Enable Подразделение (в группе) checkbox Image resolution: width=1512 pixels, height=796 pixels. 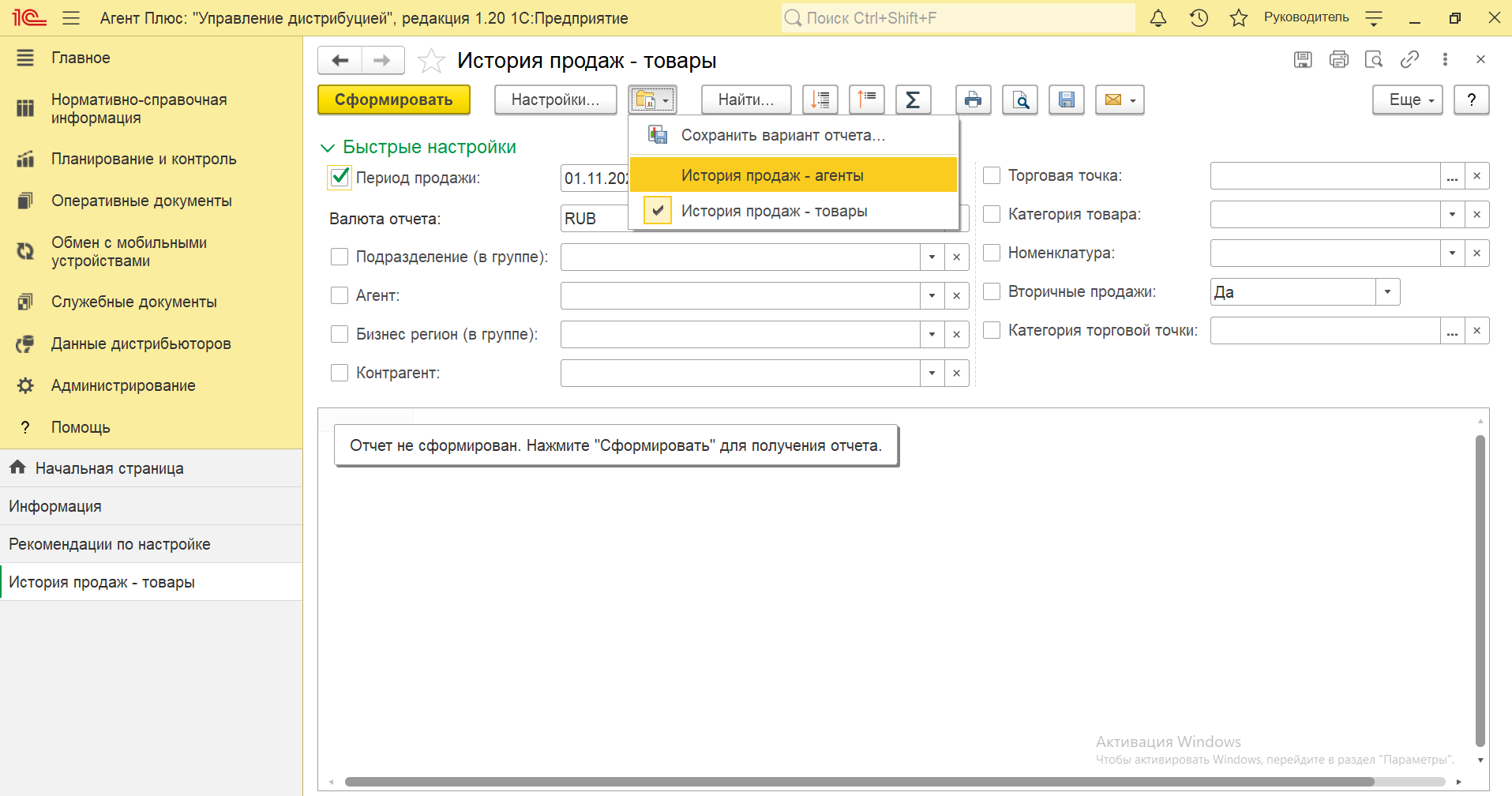pyautogui.click(x=340, y=257)
